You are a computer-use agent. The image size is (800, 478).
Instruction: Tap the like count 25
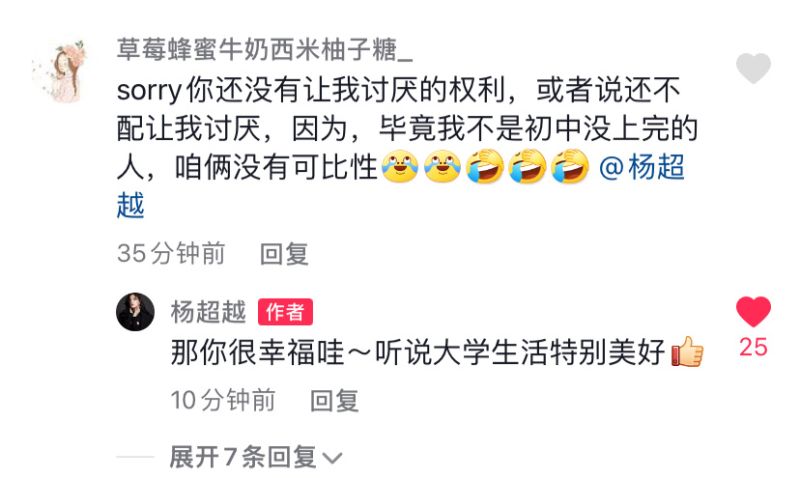click(753, 347)
